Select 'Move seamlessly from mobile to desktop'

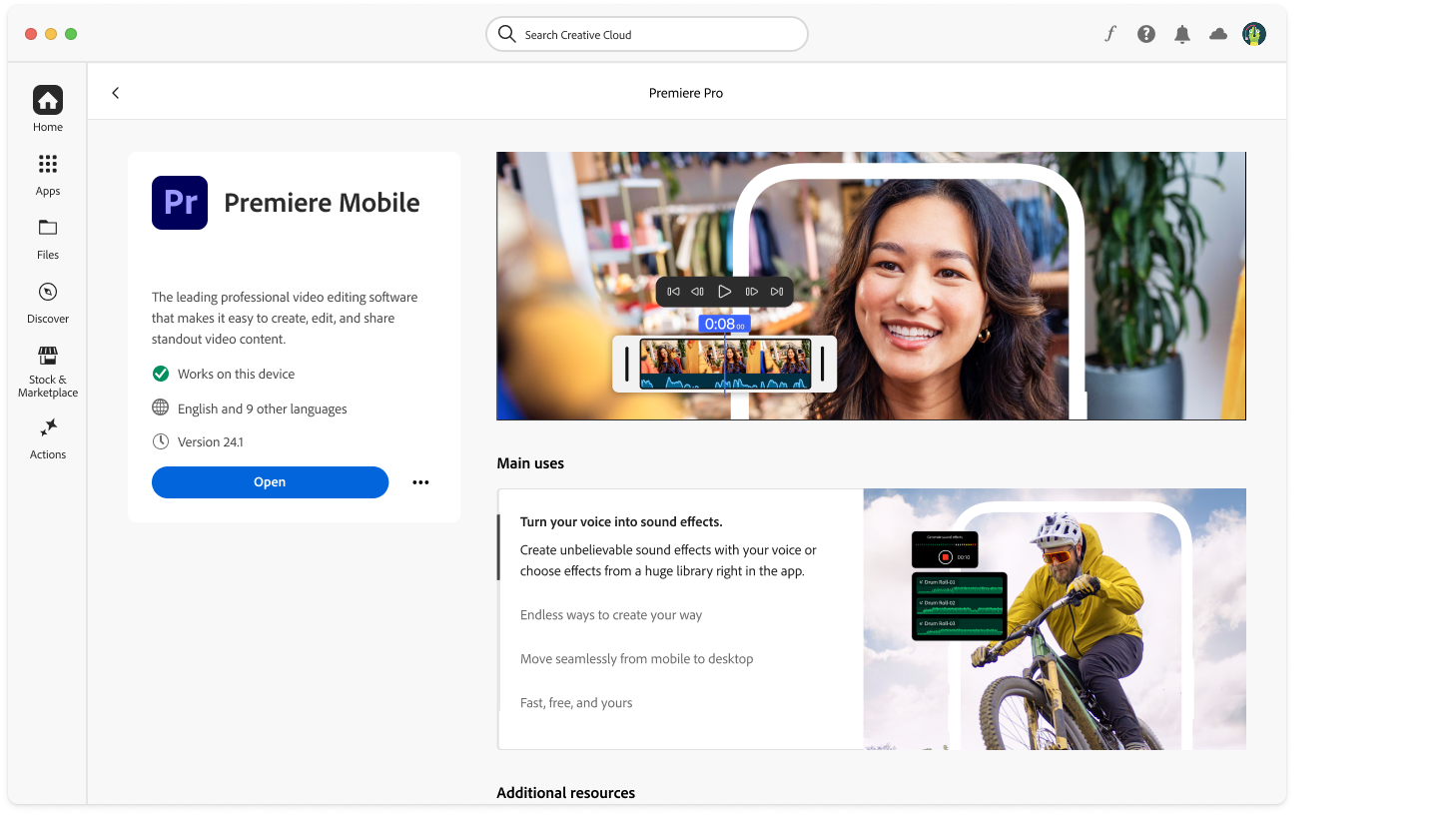637,659
